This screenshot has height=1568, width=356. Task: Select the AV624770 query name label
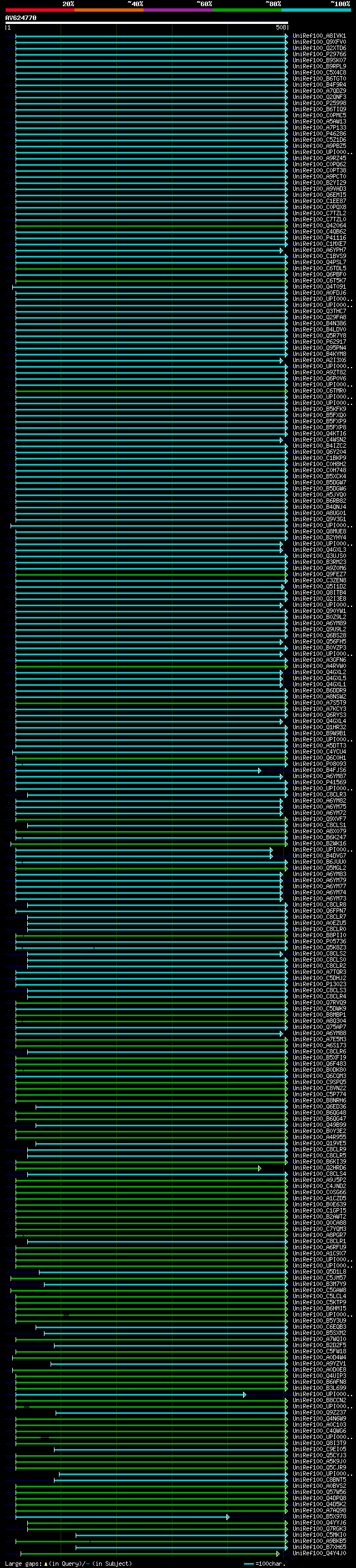21,18
